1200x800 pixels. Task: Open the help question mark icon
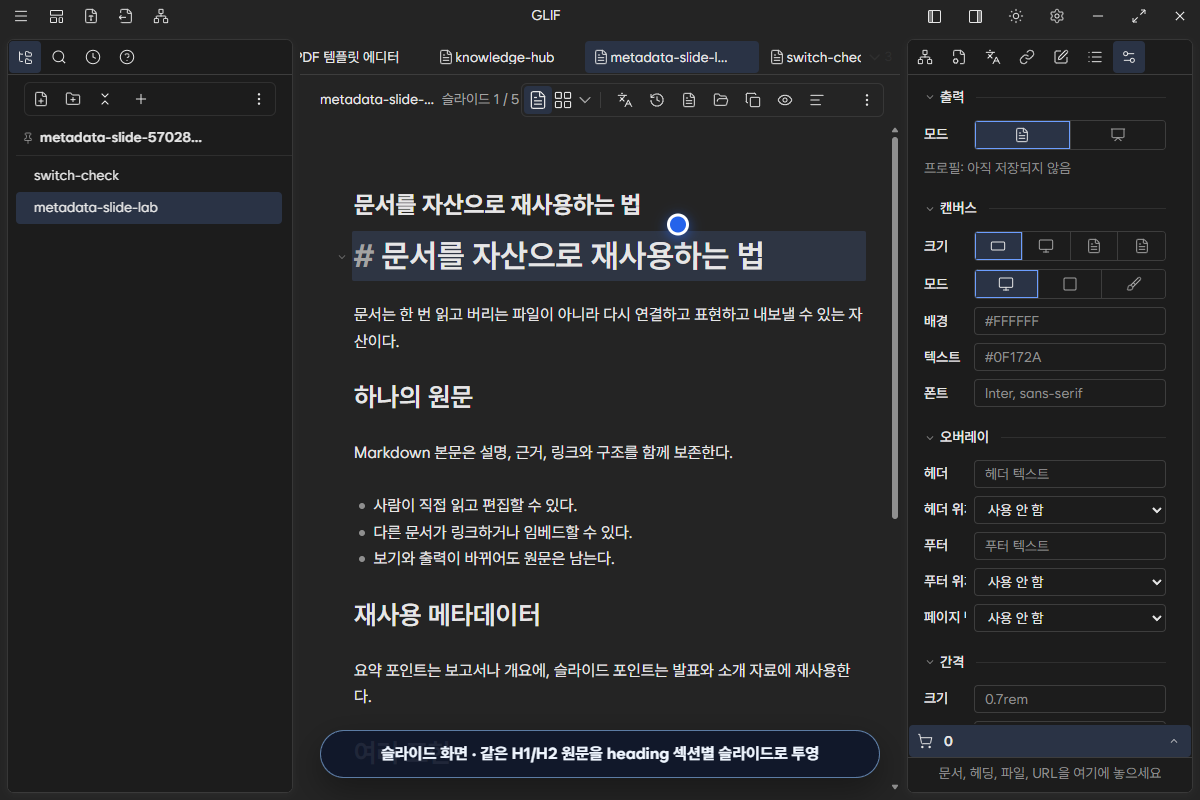(127, 57)
